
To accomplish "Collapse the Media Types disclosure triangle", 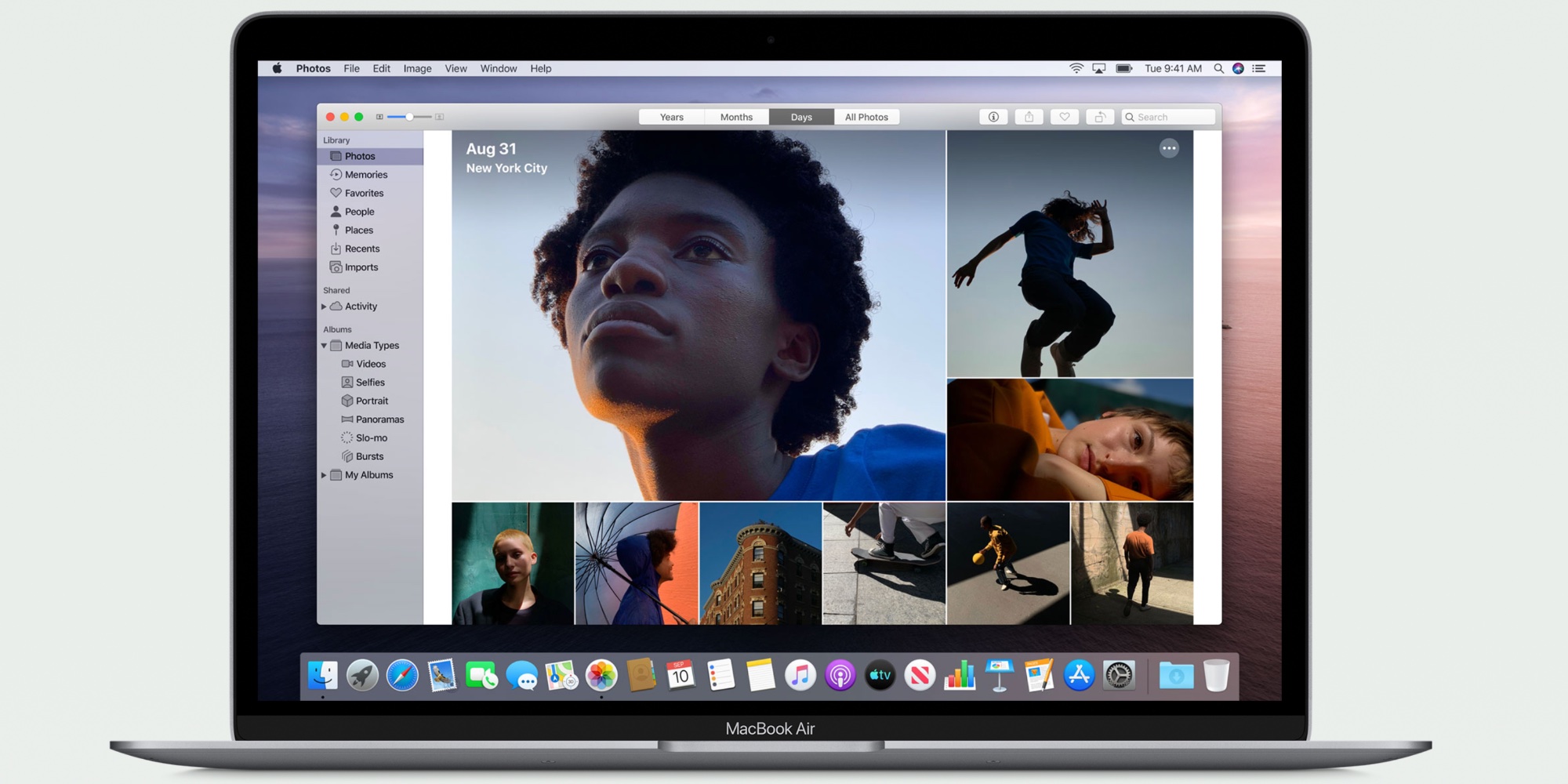I will click(x=324, y=346).
